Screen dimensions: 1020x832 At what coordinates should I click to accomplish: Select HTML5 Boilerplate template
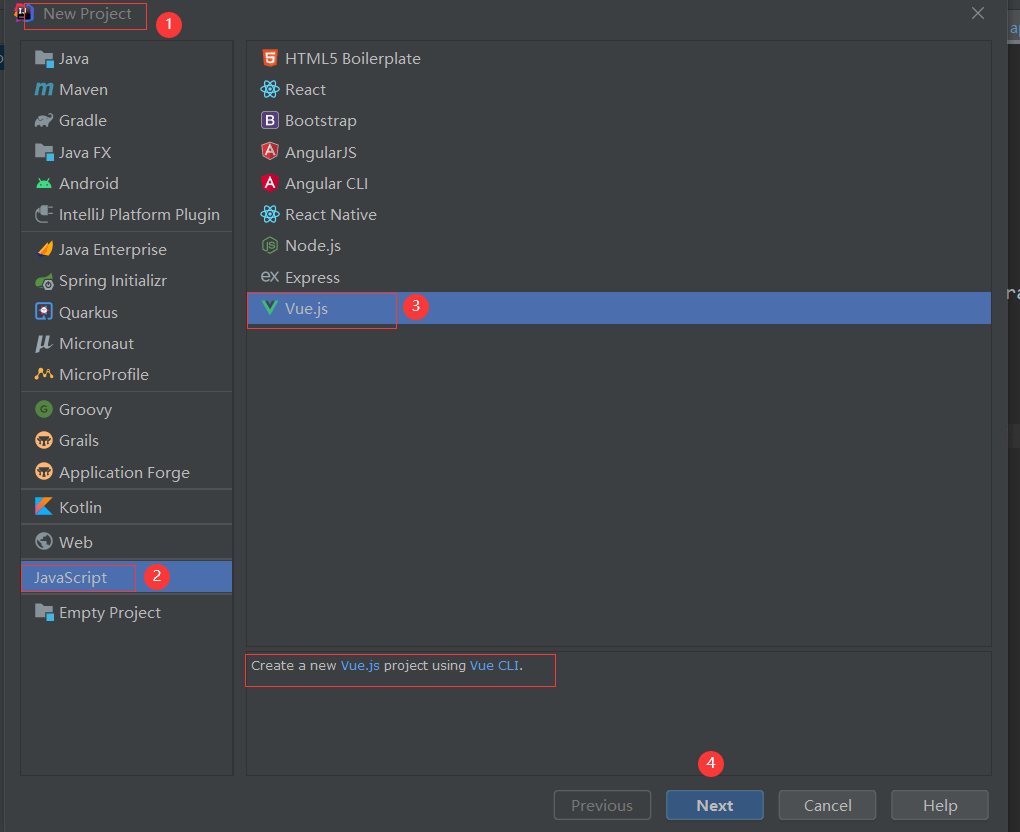[619, 58]
